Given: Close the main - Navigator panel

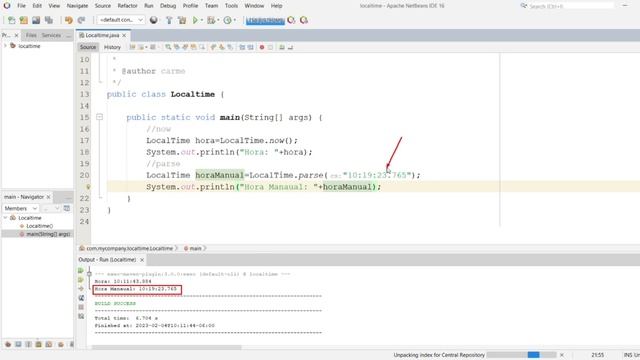Looking at the screenshot, I should pos(49,197).
